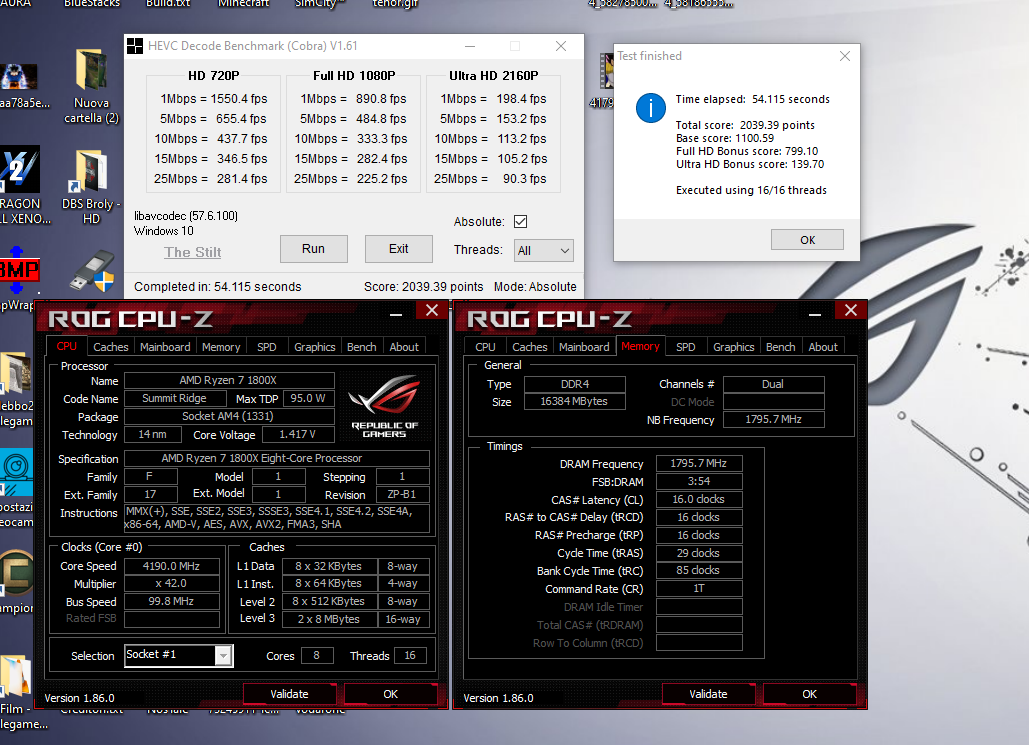Open the Threads dropdown set to All
The height and width of the screenshot is (745, 1029).
[x=543, y=251]
